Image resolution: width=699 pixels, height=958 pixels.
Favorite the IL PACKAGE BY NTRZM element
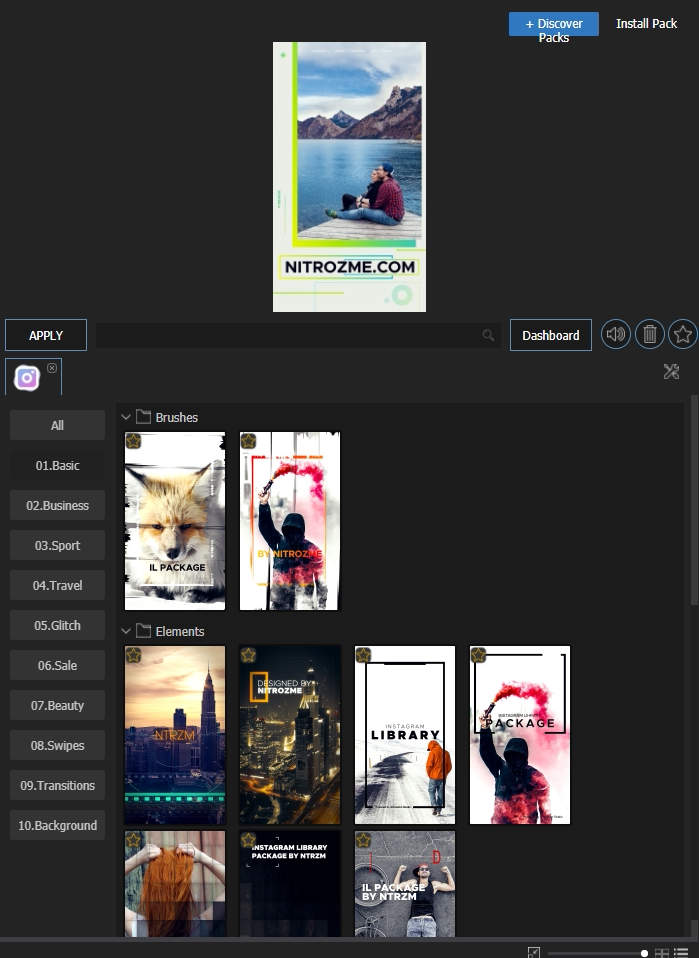(x=363, y=840)
